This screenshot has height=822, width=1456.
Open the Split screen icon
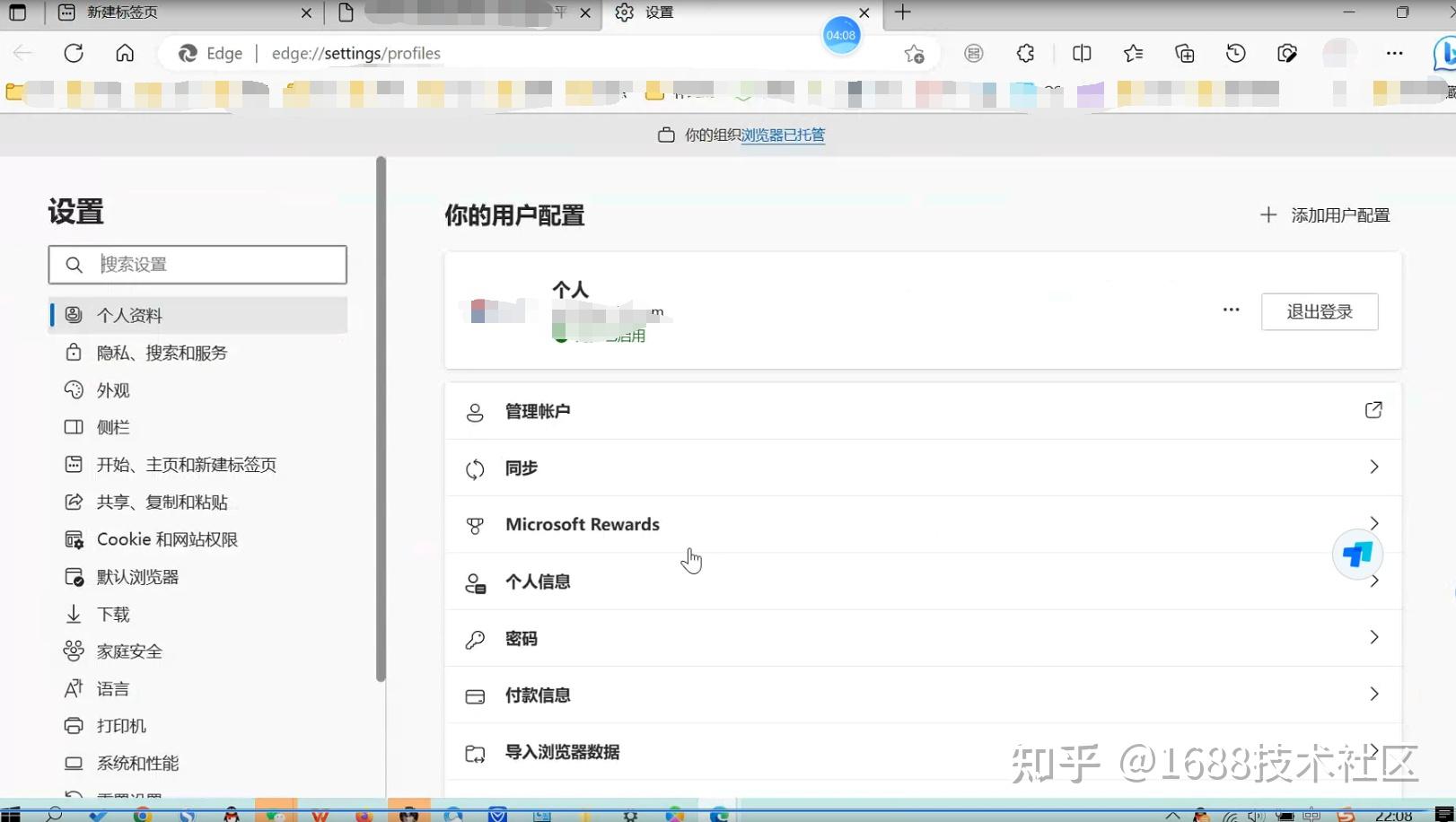(x=1081, y=53)
